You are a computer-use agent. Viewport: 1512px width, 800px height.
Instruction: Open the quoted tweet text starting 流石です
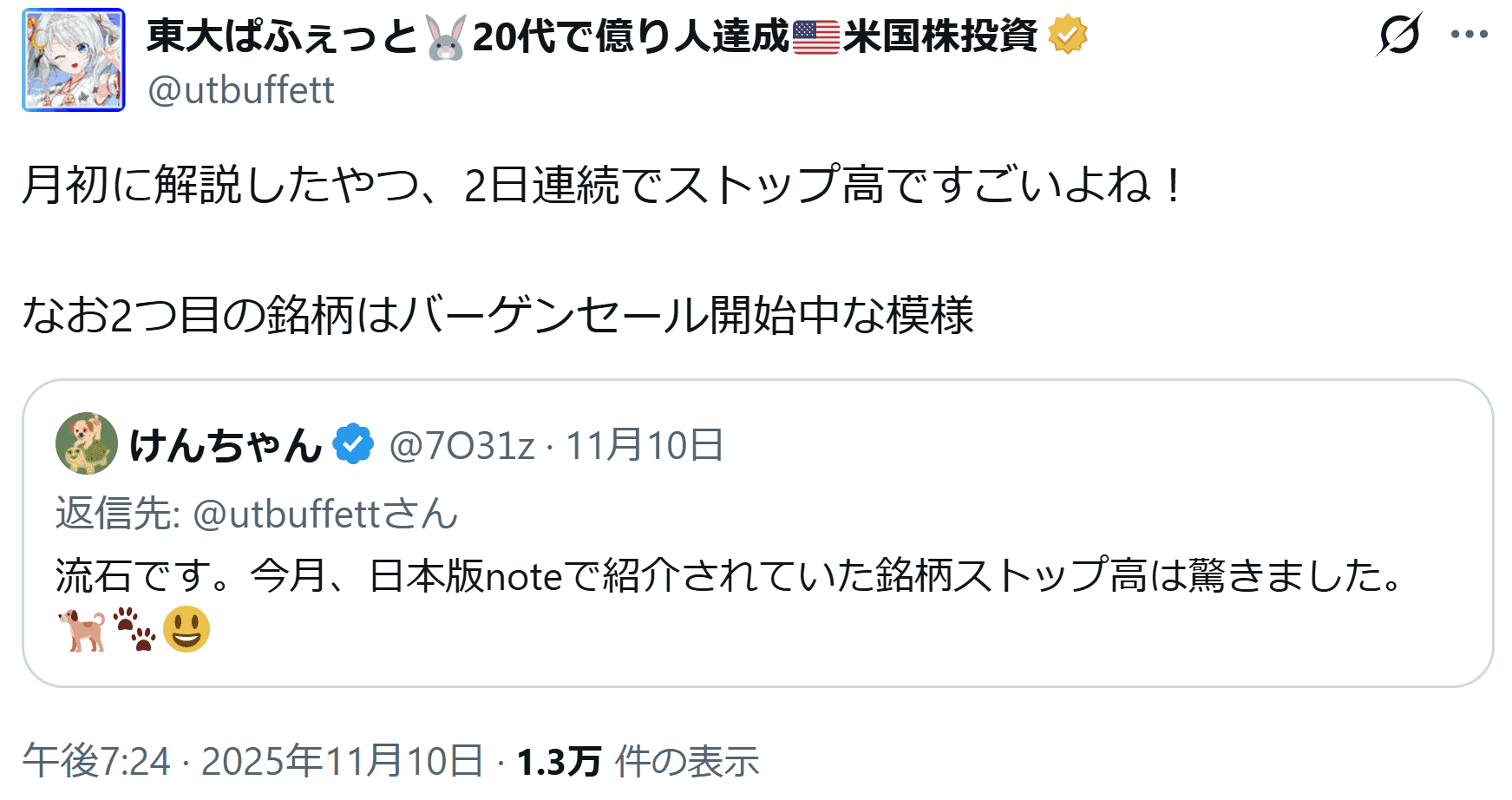pyautogui.click(x=729, y=576)
